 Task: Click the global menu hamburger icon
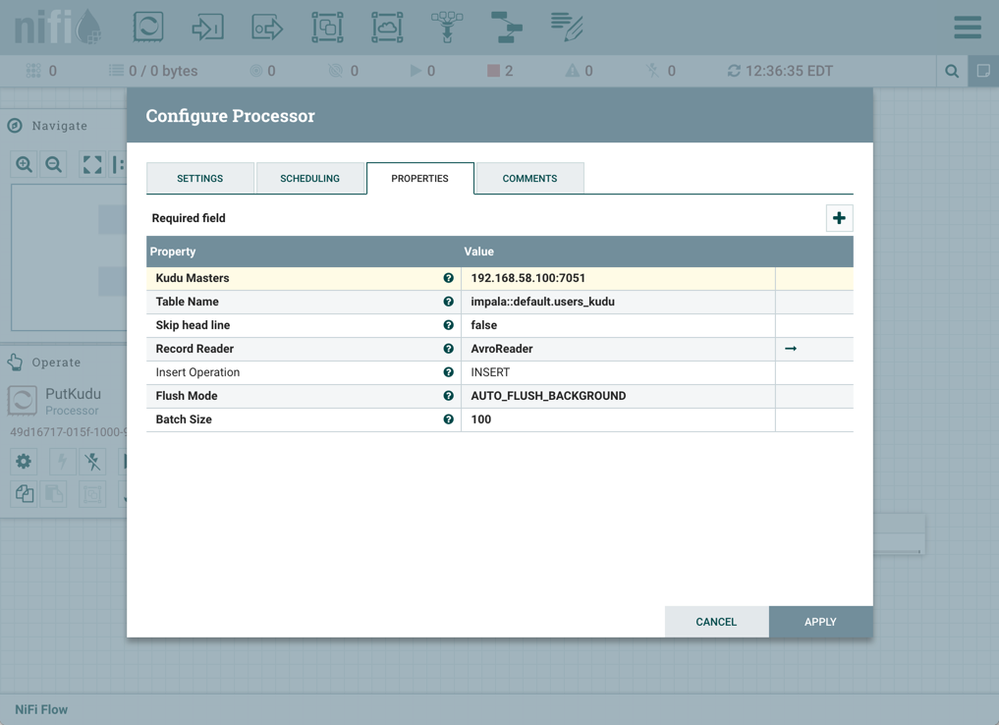tap(967, 27)
